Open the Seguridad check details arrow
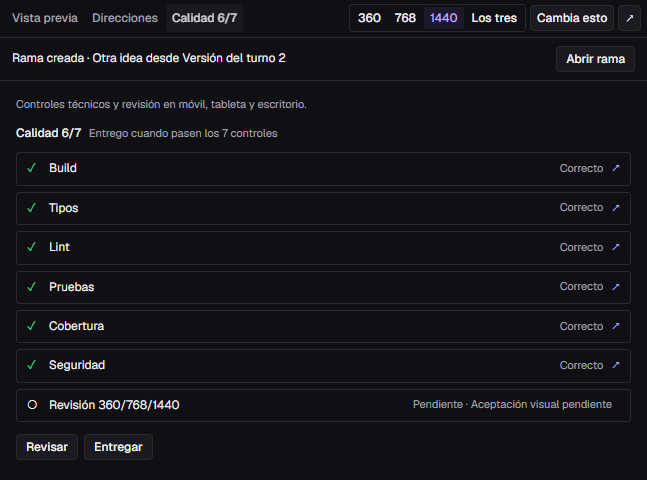The width and height of the screenshot is (647, 480). pos(616,365)
